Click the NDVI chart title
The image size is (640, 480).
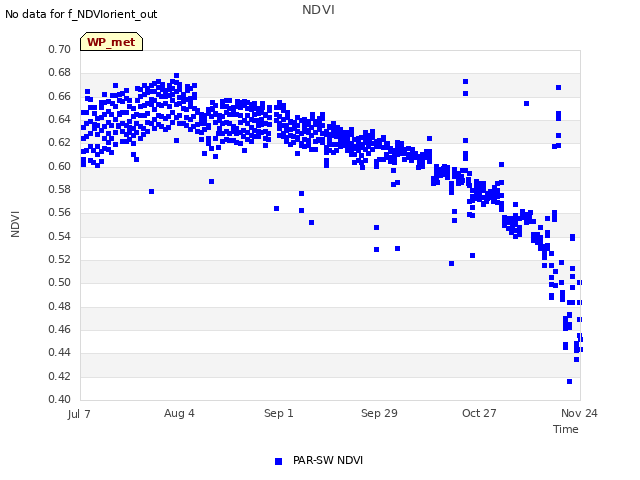318,9
